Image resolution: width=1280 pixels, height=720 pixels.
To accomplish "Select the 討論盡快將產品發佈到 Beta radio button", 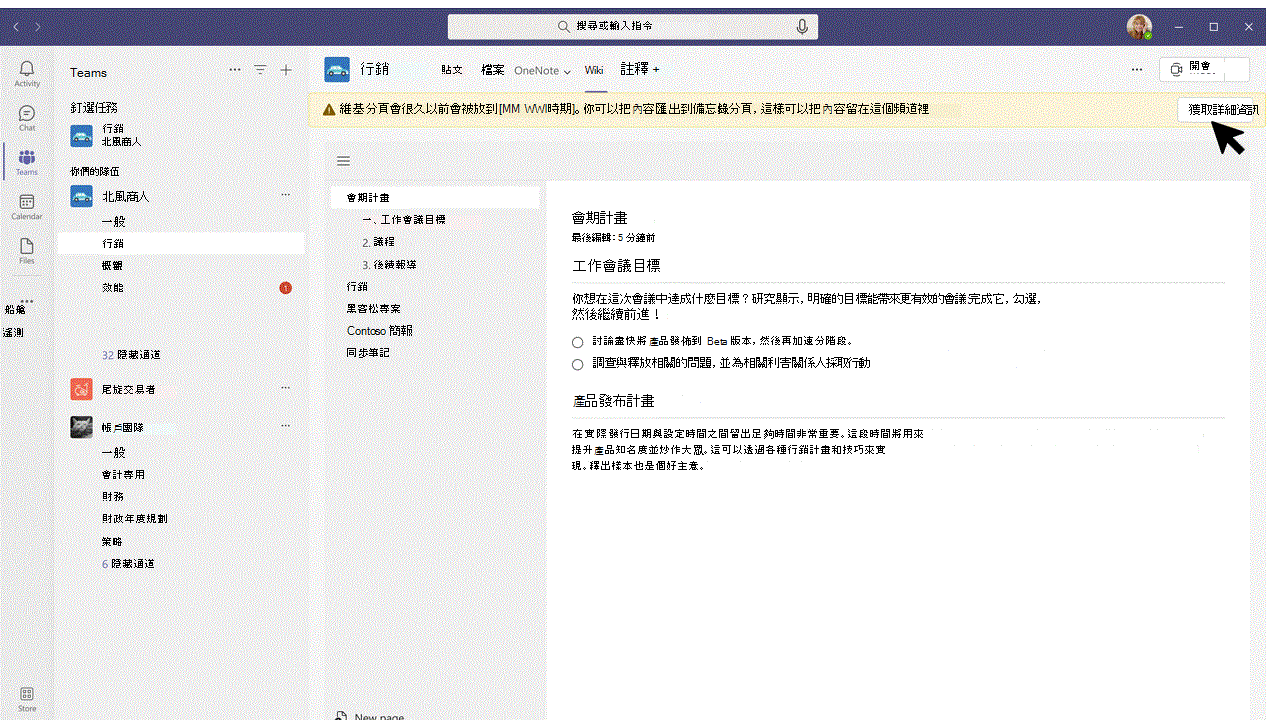I will (x=577, y=343).
